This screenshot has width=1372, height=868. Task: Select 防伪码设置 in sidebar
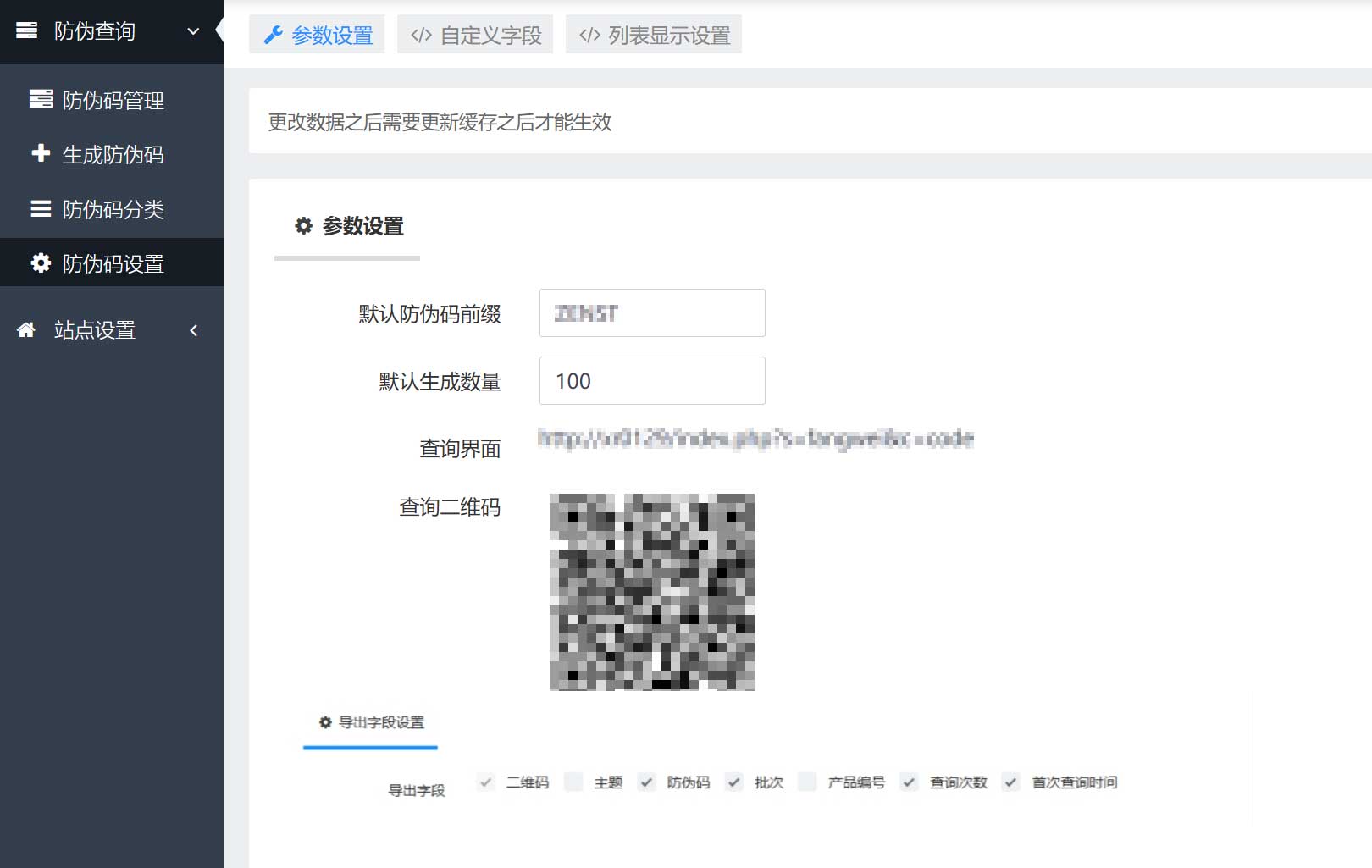point(111,263)
